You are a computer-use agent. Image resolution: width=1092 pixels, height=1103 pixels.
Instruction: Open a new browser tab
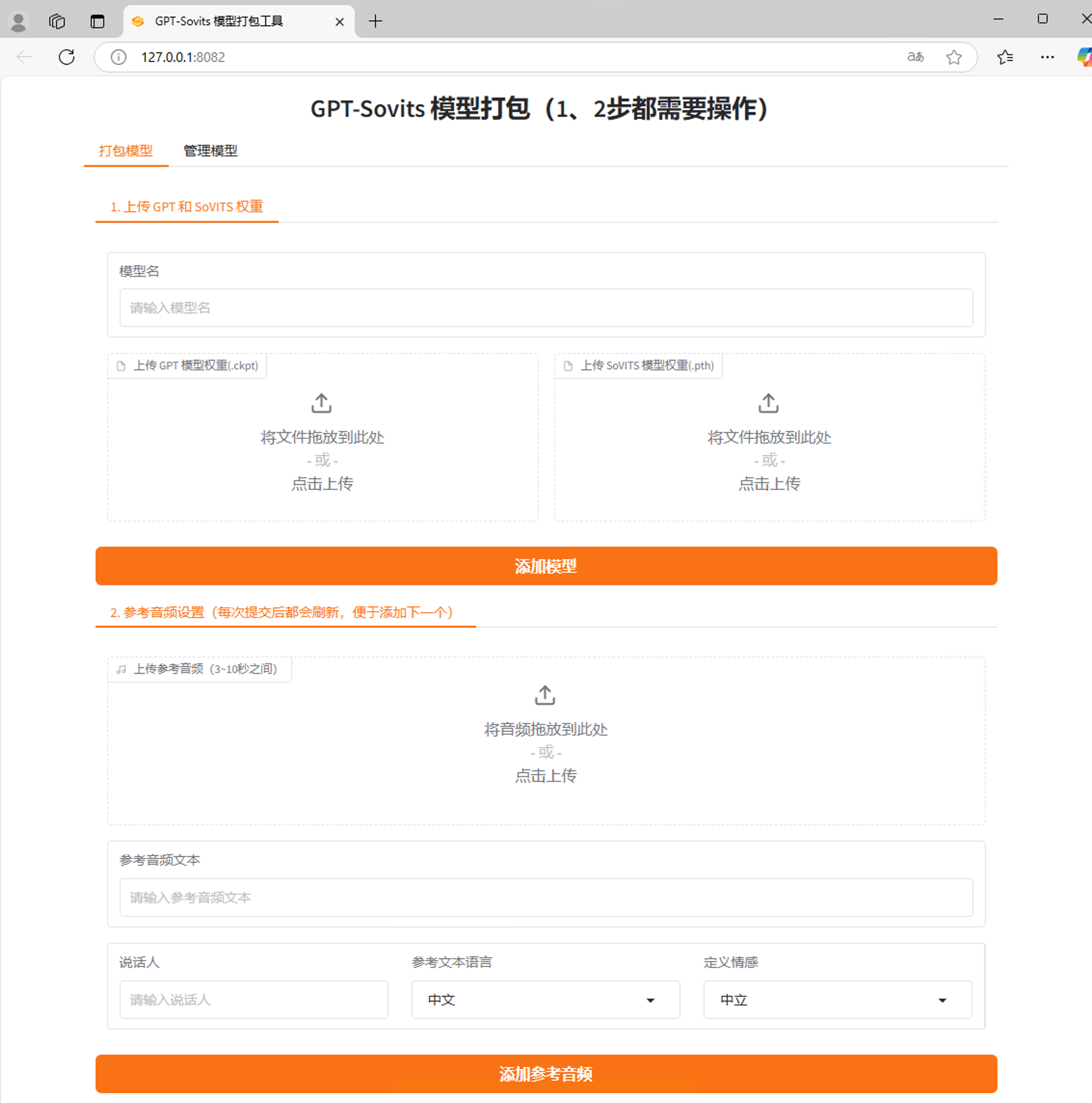coord(375,22)
